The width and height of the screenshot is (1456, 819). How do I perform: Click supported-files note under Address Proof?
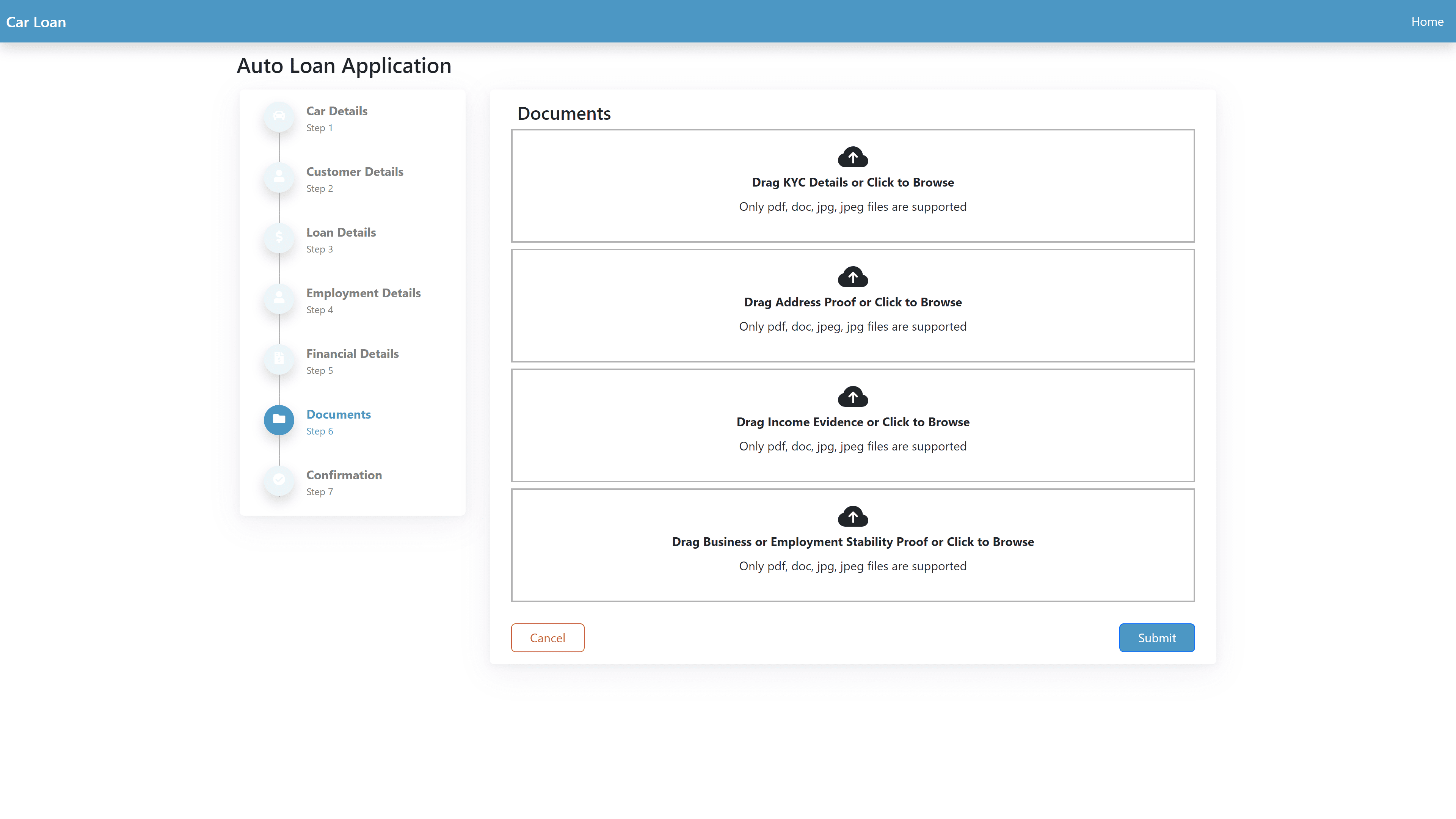coord(852,327)
